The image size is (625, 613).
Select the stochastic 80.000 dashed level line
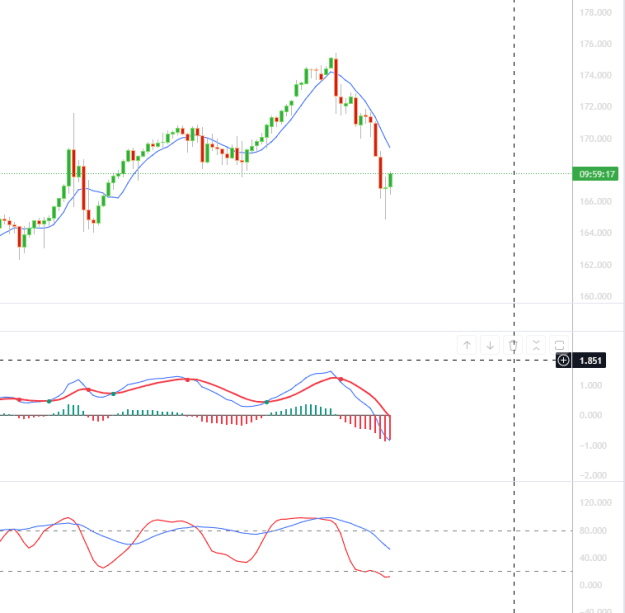click(286, 531)
